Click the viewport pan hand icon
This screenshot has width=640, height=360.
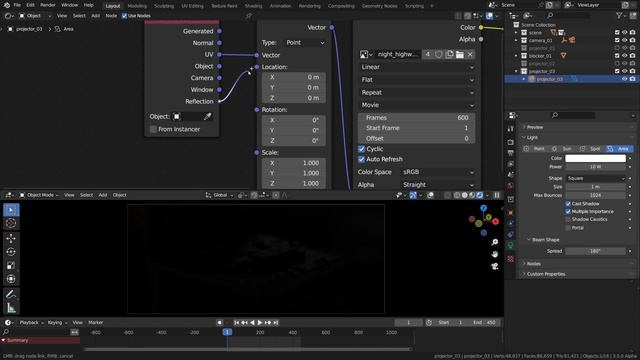[x=495, y=254]
